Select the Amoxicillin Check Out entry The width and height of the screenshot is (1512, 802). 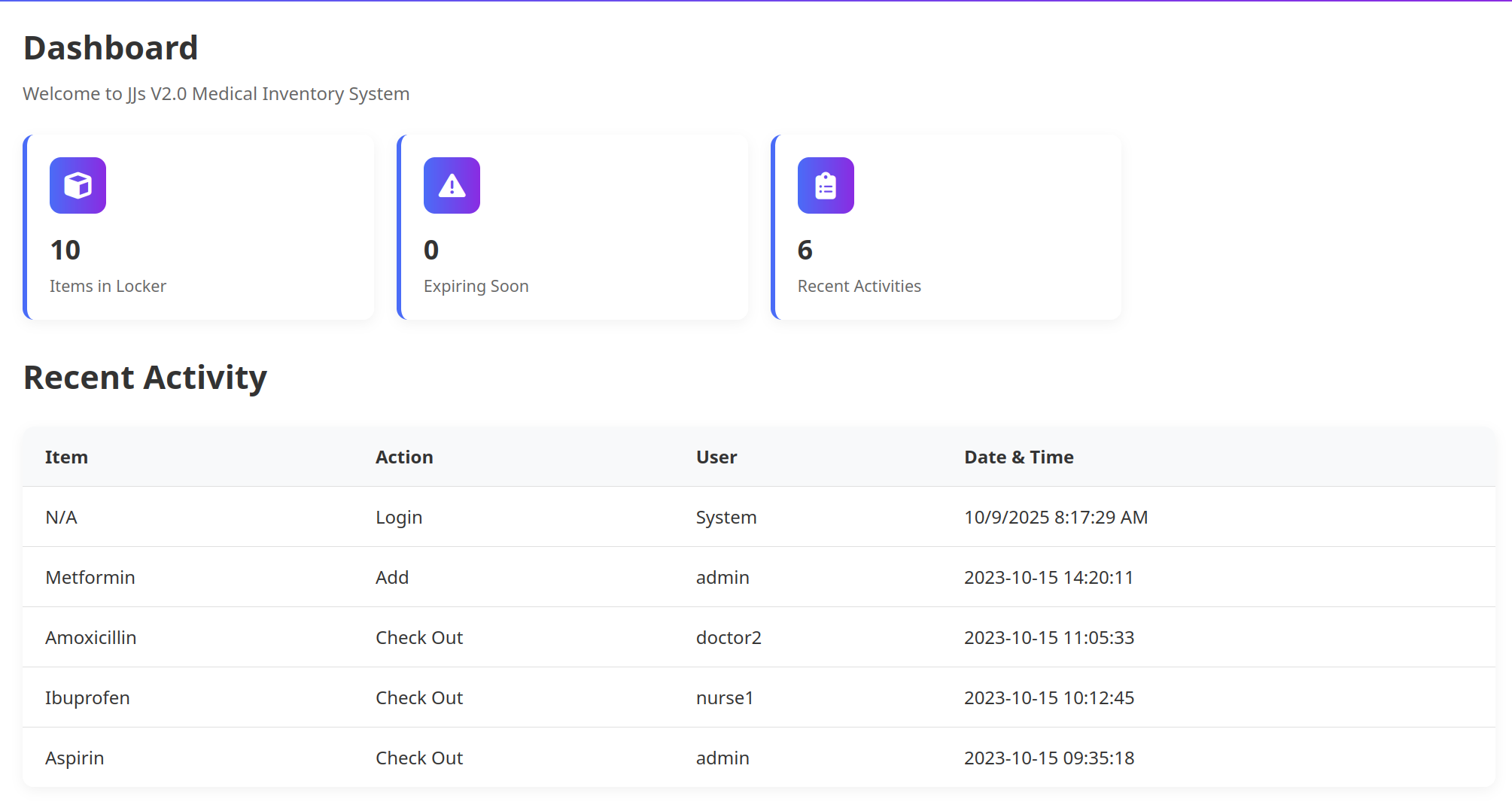(527, 637)
